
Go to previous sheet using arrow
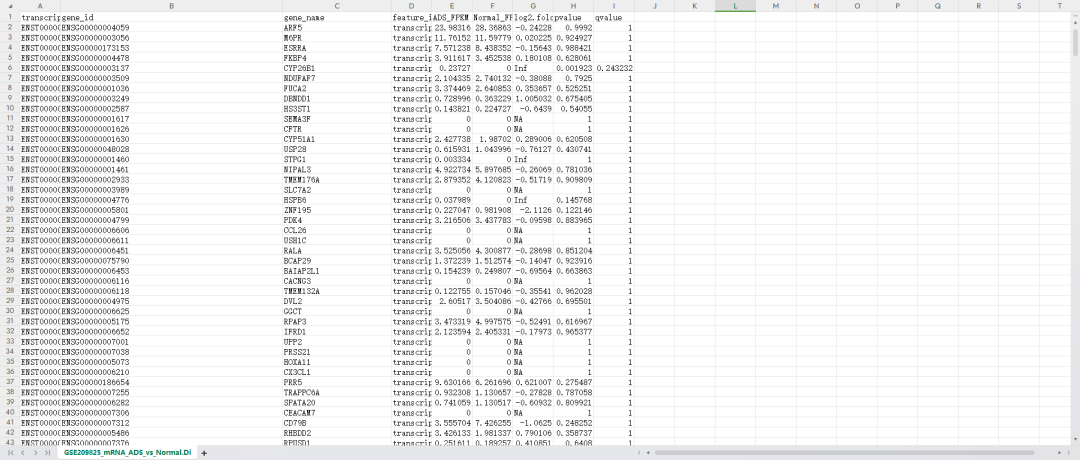(24, 453)
